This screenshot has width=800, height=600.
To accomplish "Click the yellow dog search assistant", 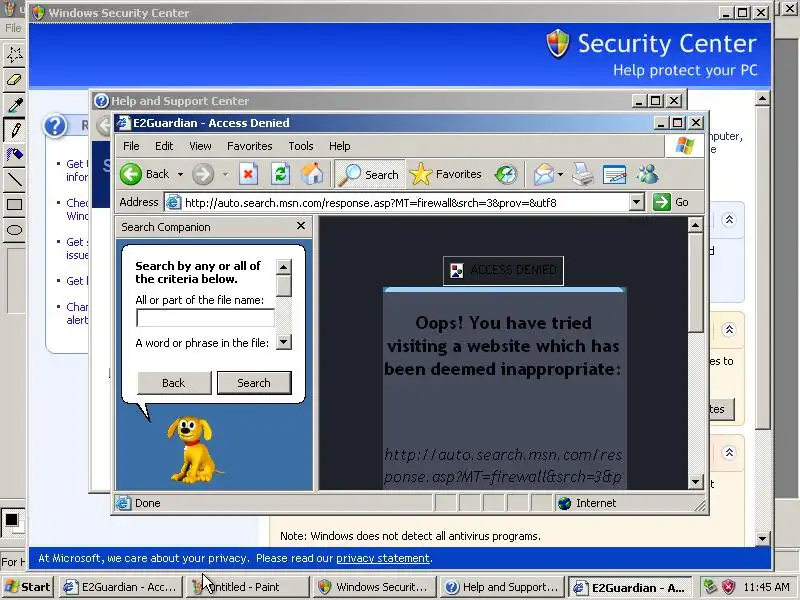I will 191,450.
